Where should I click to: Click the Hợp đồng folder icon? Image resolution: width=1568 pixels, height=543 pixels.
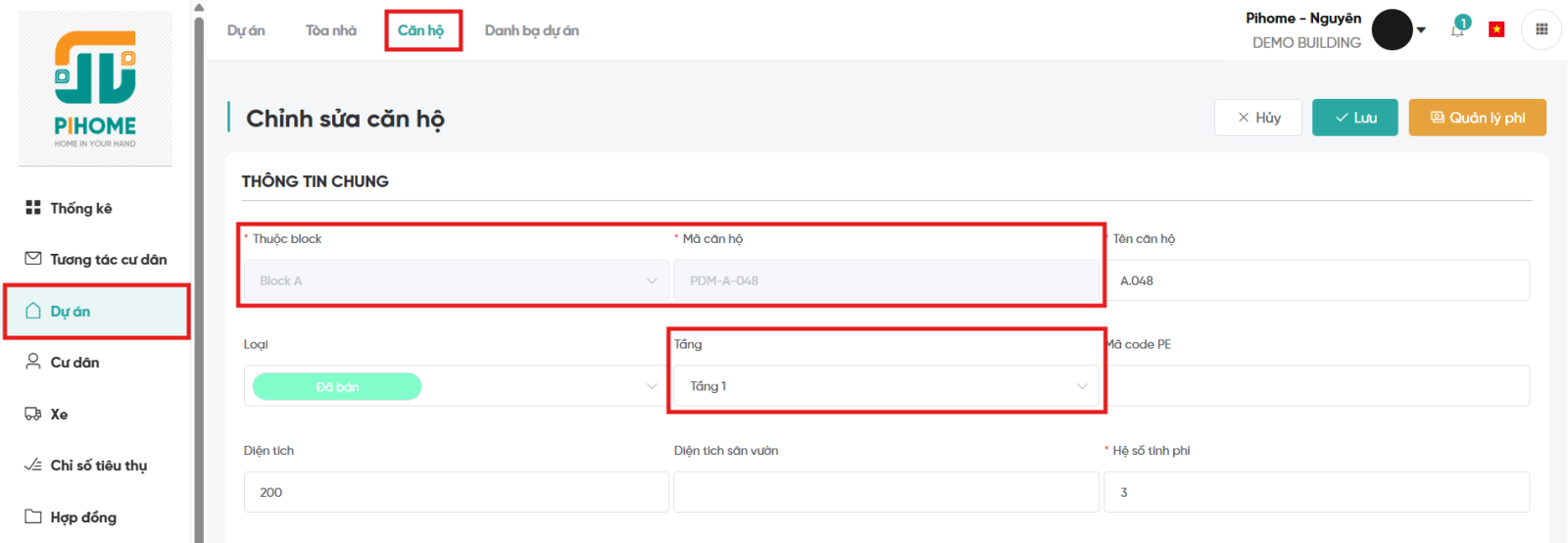click(x=33, y=517)
